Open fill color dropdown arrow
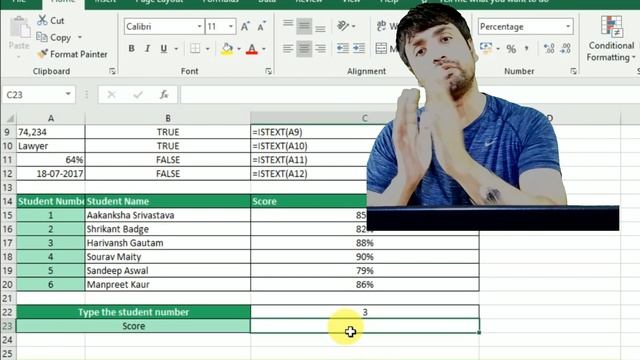Screen dimensions: 640x360 pyautogui.click(x=239, y=49)
